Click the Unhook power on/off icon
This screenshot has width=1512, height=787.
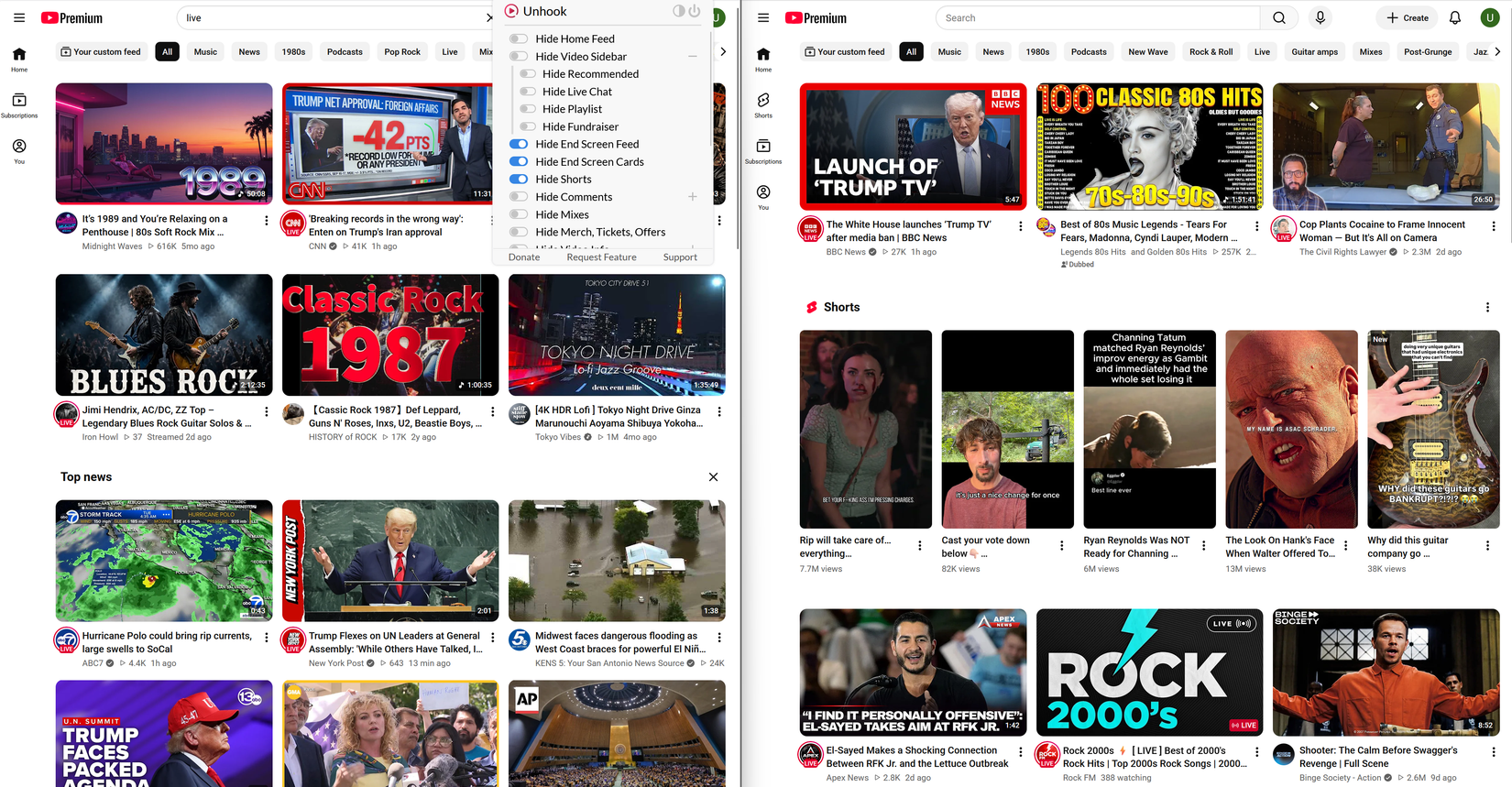(x=695, y=11)
